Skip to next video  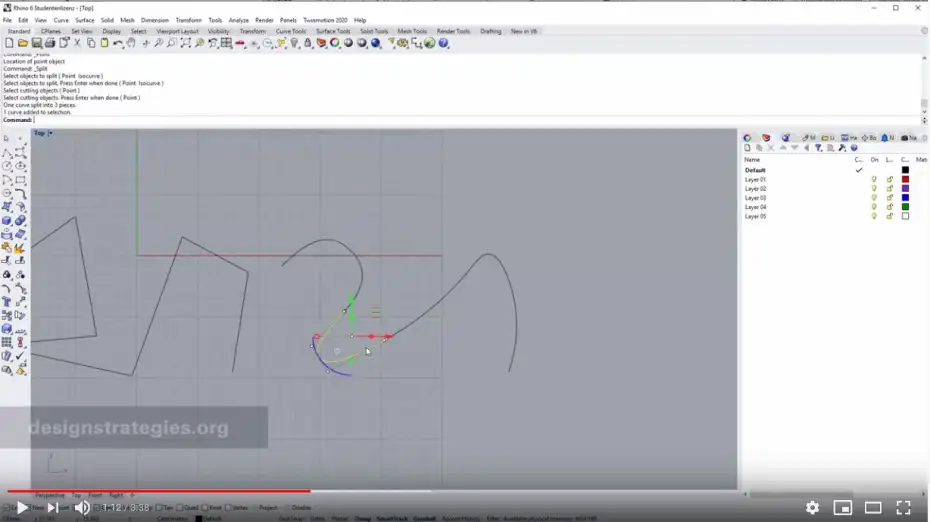pos(53,508)
